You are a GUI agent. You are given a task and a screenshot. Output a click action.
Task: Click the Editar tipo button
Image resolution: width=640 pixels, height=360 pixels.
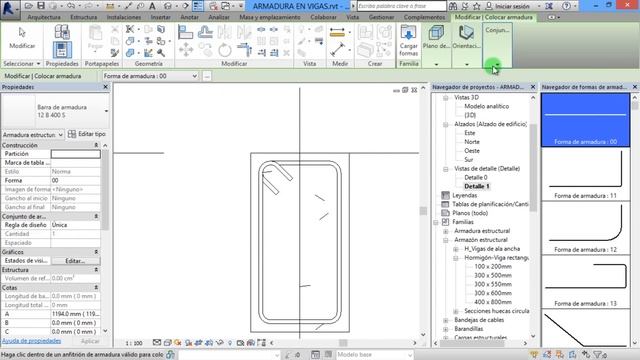pyautogui.click(x=87, y=134)
